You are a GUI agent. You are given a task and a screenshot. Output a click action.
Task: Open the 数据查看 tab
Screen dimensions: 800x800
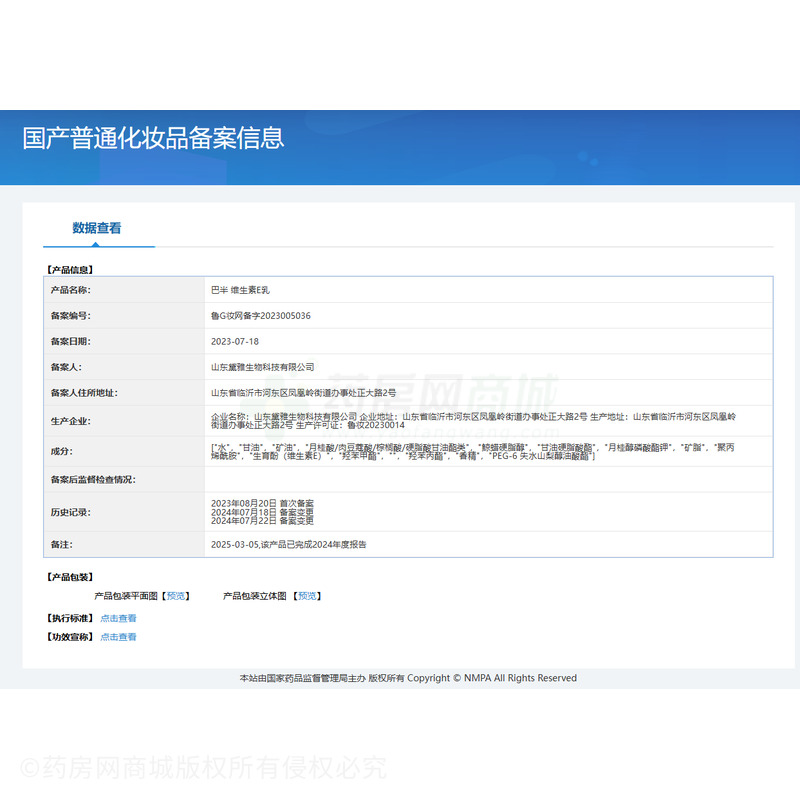point(97,228)
